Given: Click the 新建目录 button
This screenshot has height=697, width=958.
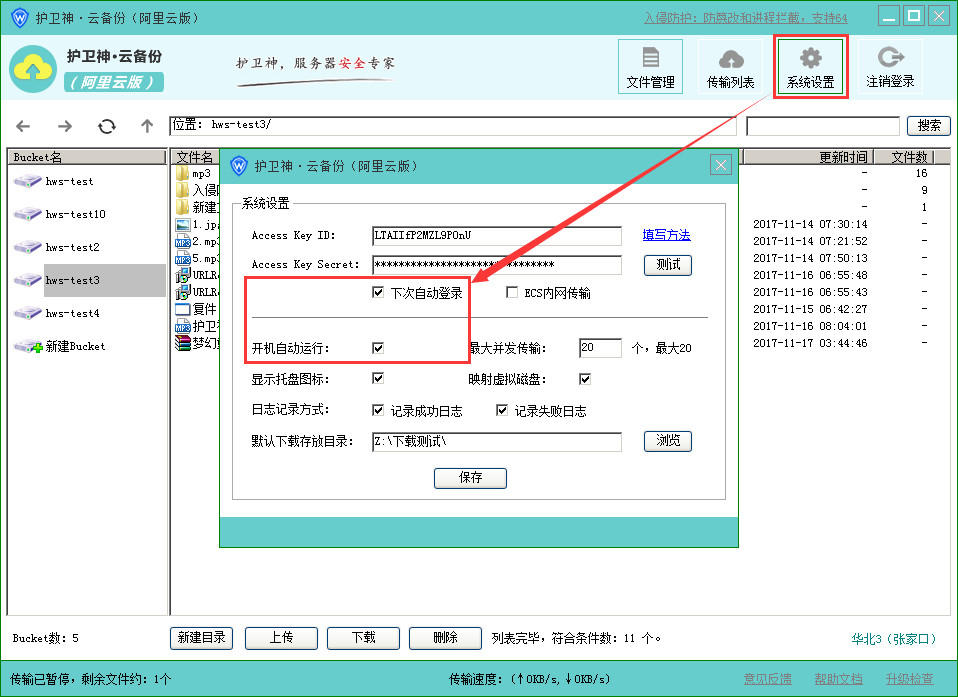Looking at the screenshot, I should [201, 638].
